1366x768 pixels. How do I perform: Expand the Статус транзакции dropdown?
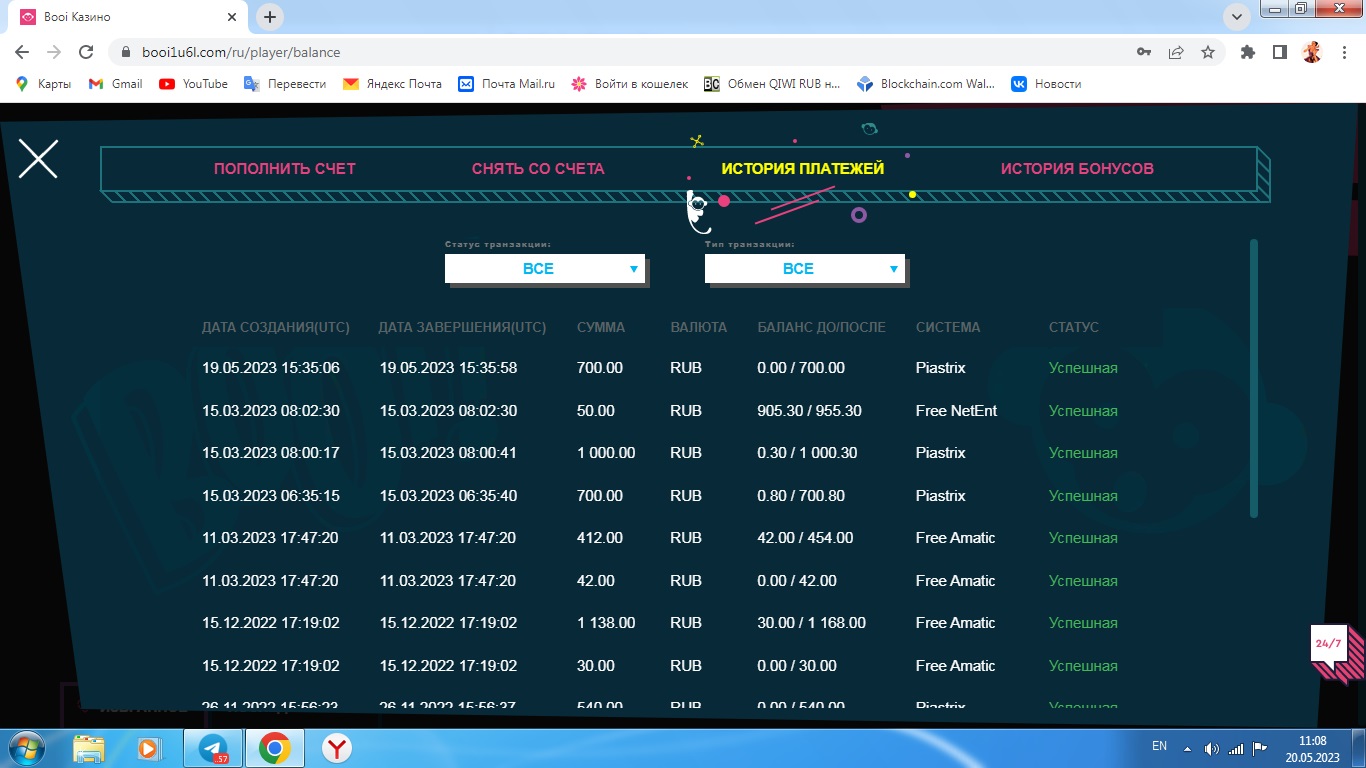click(x=545, y=269)
